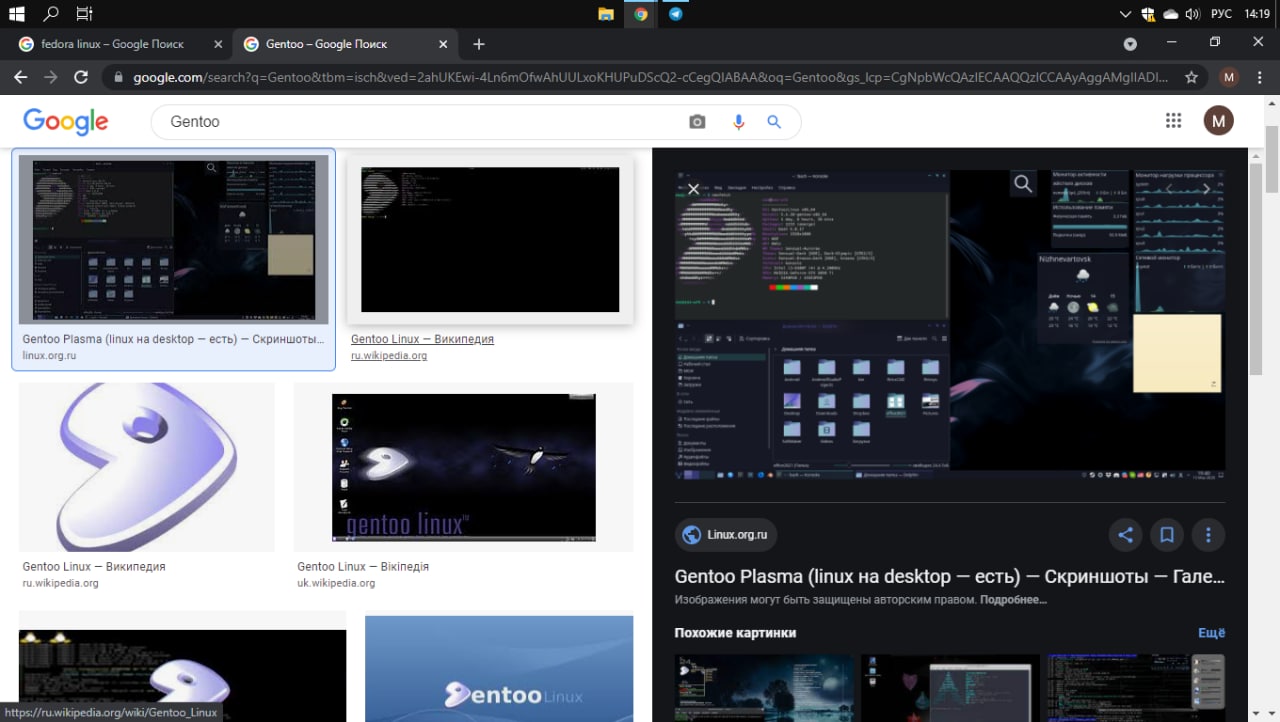Open the third similar image thumbnail
This screenshot has height=722, width=1280.
pos(1135,688)
